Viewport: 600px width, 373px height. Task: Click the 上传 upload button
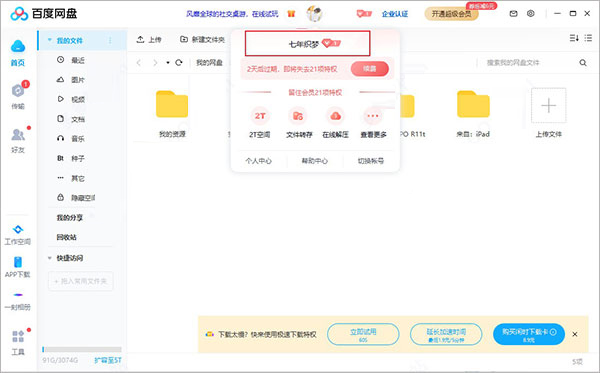[x=149, y=39]
